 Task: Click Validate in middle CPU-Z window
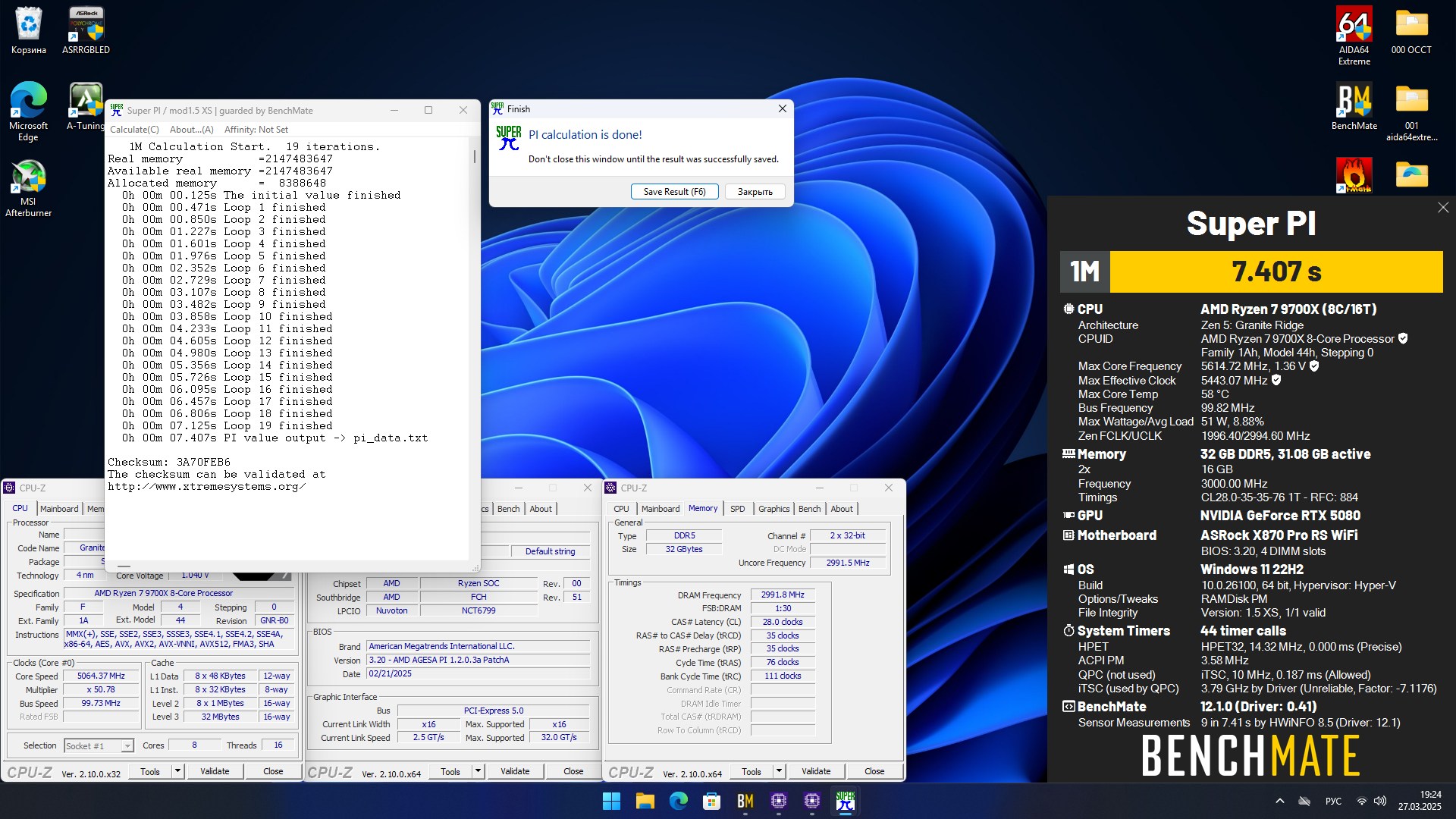(x=515, y=771)
